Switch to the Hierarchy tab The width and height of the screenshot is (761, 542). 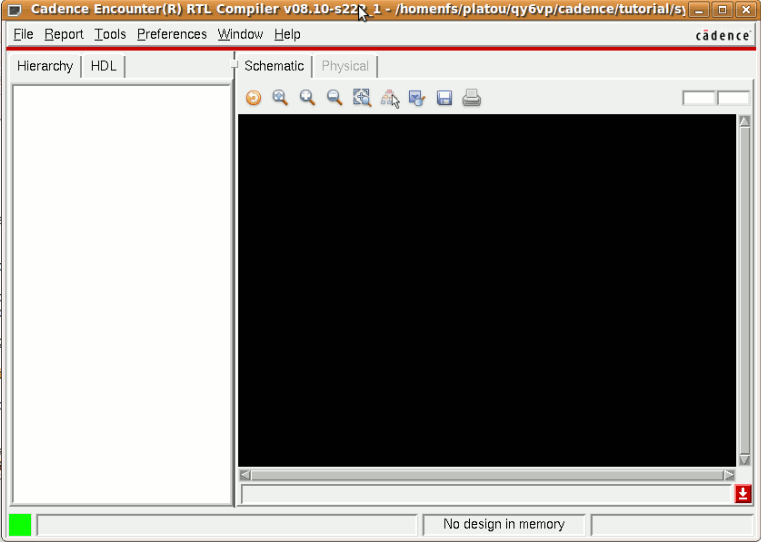(45, 66)
